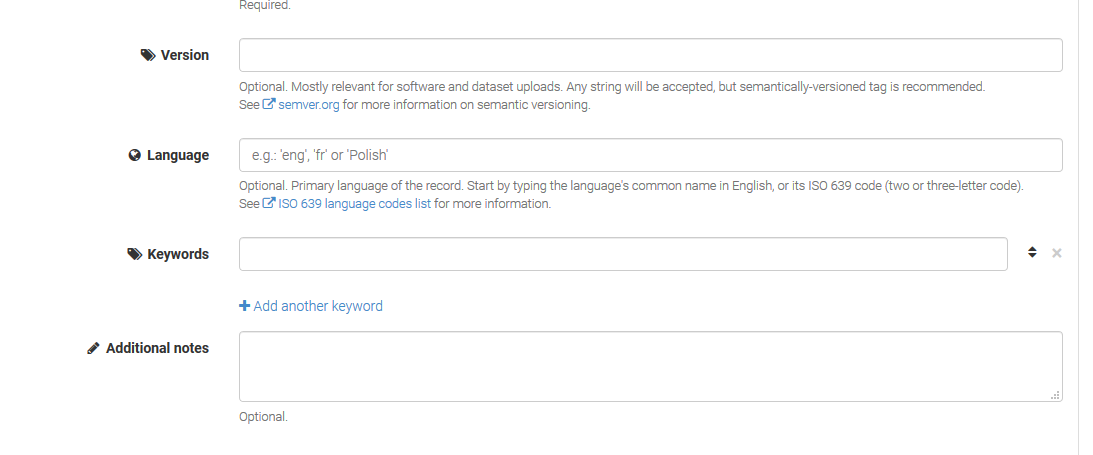Add another keyword
The width and height of the screenshot is (1093, 455).
tap(318, 306)
